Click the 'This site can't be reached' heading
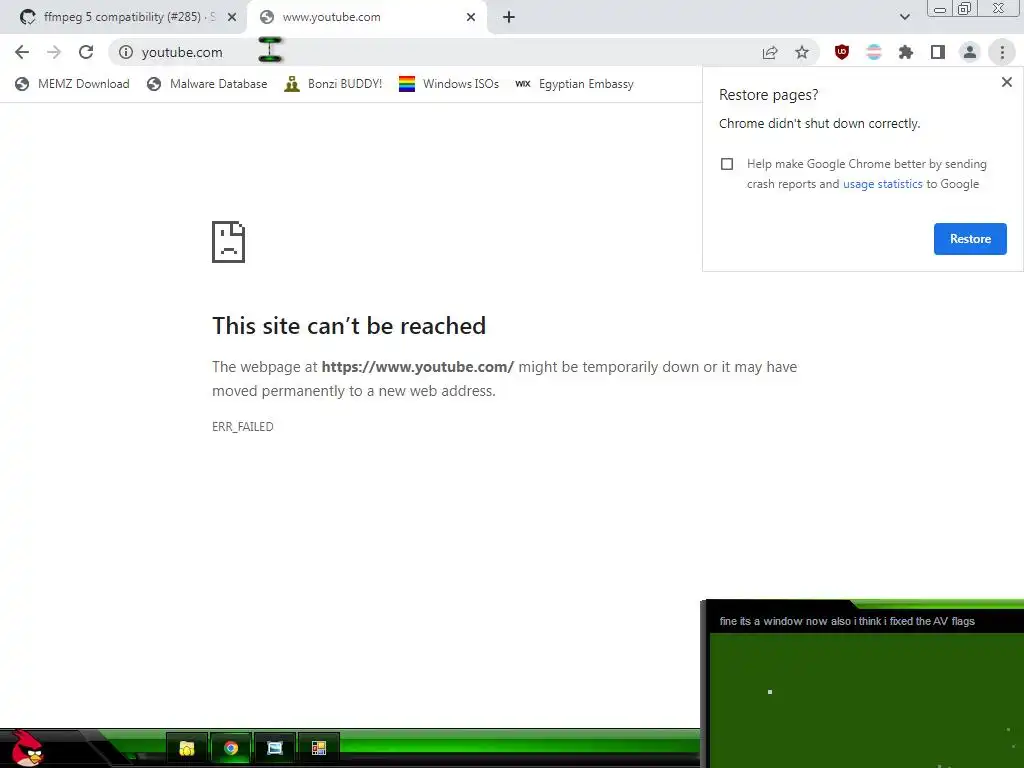Screen dimensions: 1024x768 click(349, 326)
